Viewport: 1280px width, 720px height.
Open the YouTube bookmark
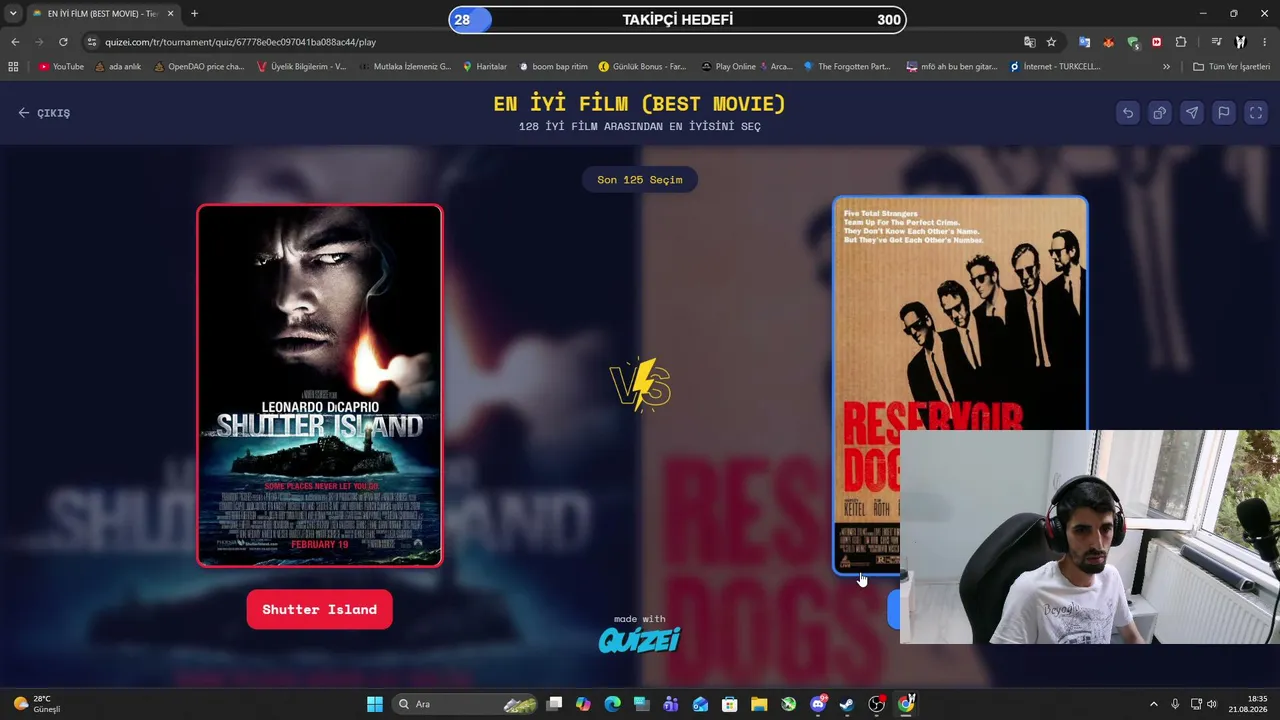coord(61,67)
